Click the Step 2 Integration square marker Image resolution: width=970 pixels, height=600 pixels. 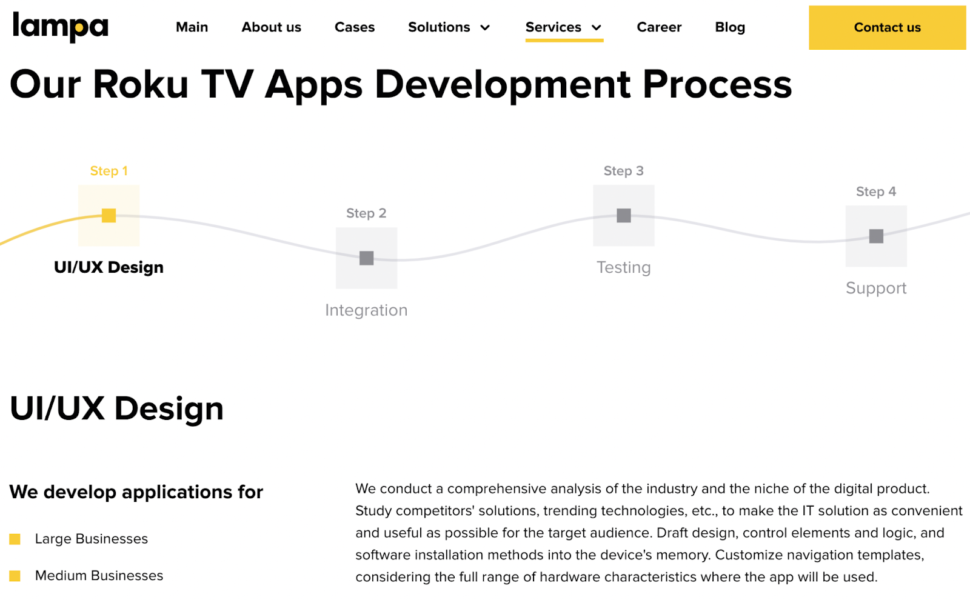[x=366, y=258]
